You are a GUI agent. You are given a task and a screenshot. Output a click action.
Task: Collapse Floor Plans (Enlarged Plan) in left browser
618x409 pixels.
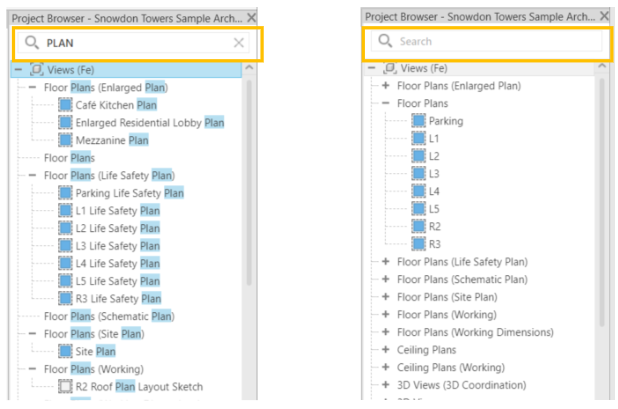coord(33,87)
